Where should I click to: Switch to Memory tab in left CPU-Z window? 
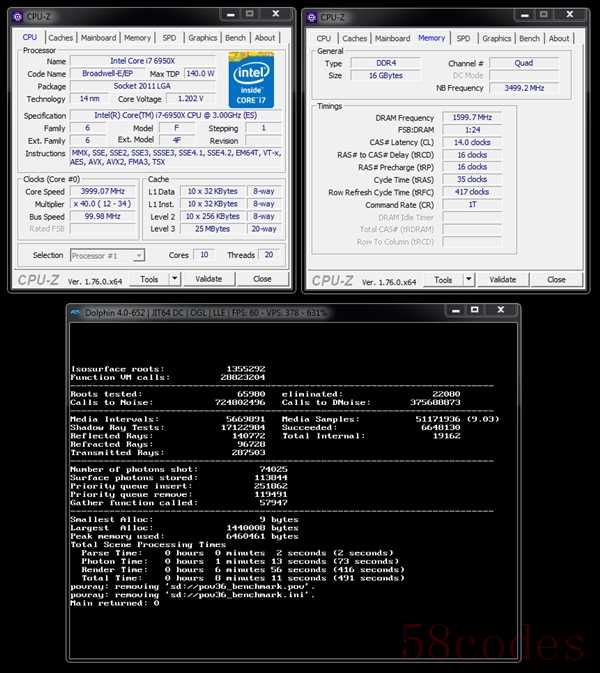tap(137, 38)
